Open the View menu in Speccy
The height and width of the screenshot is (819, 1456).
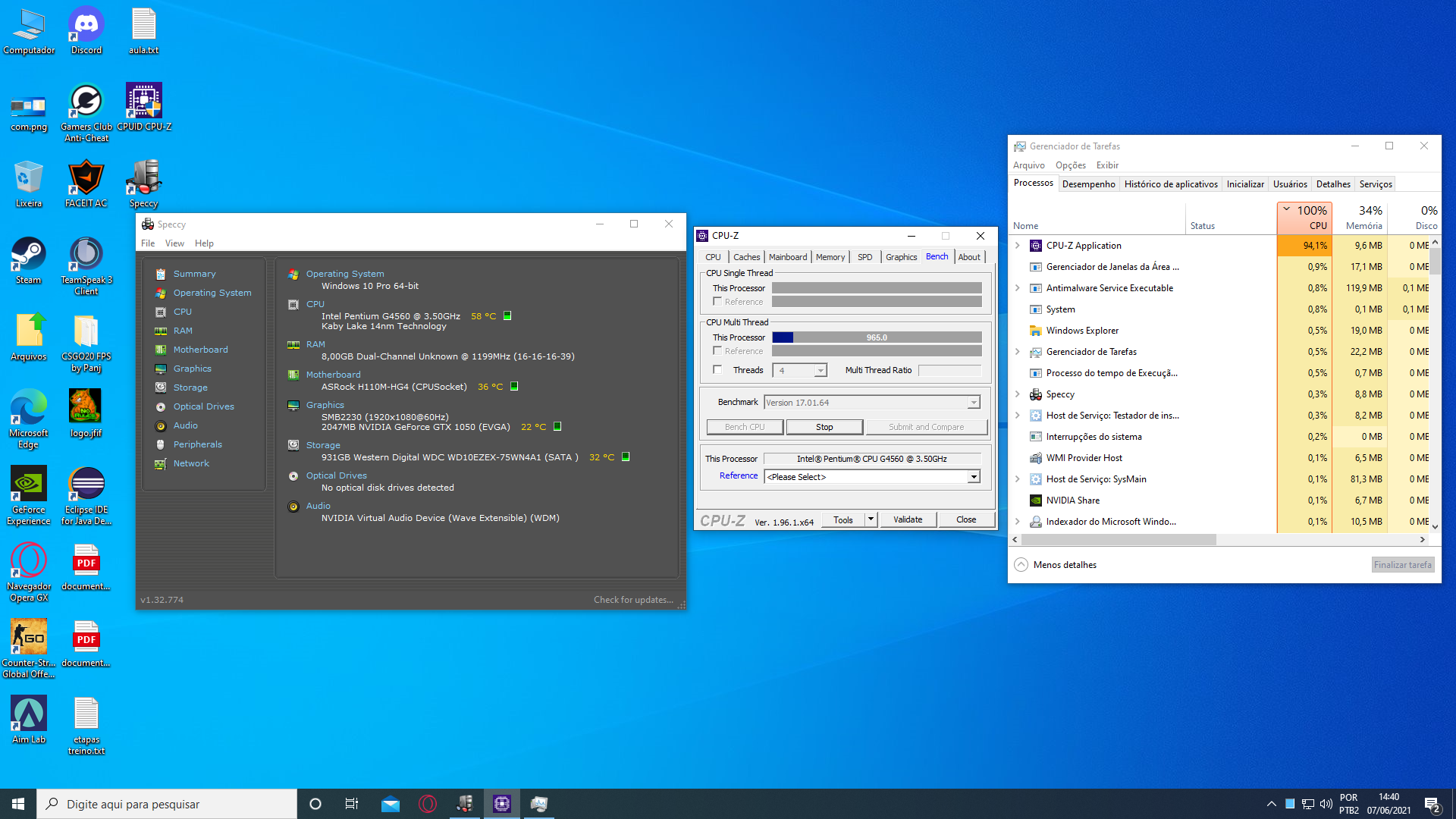click(x=174, y=243)
